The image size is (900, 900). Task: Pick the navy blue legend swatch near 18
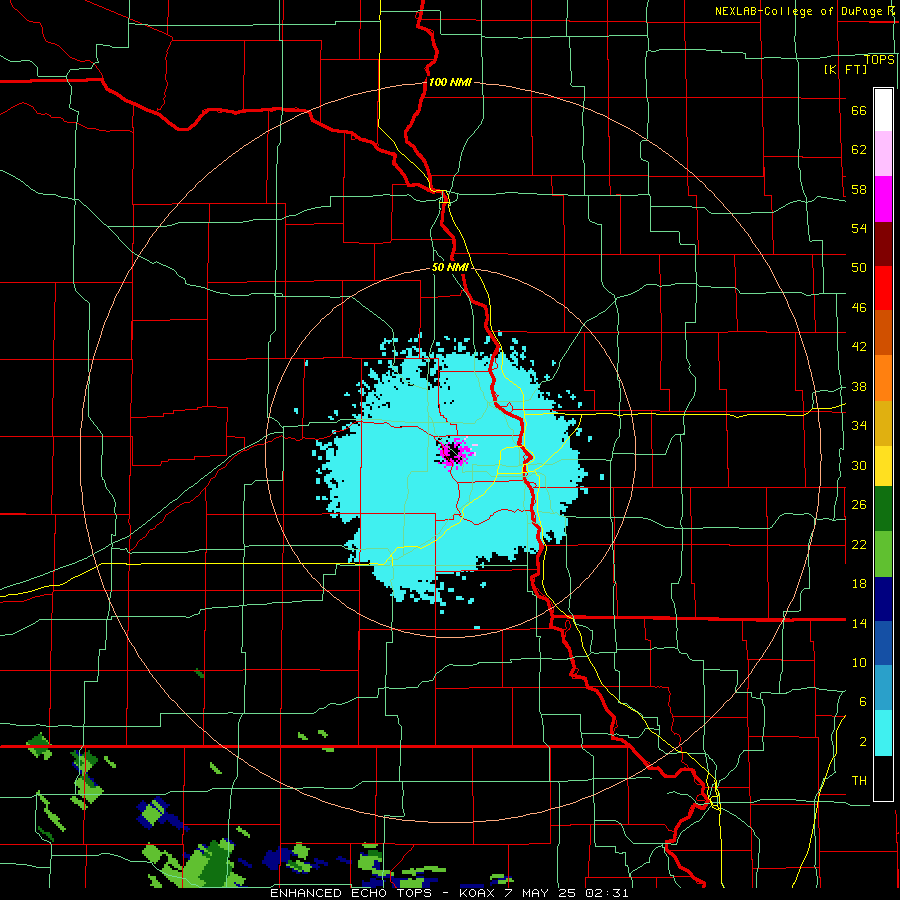pos(883,599)
